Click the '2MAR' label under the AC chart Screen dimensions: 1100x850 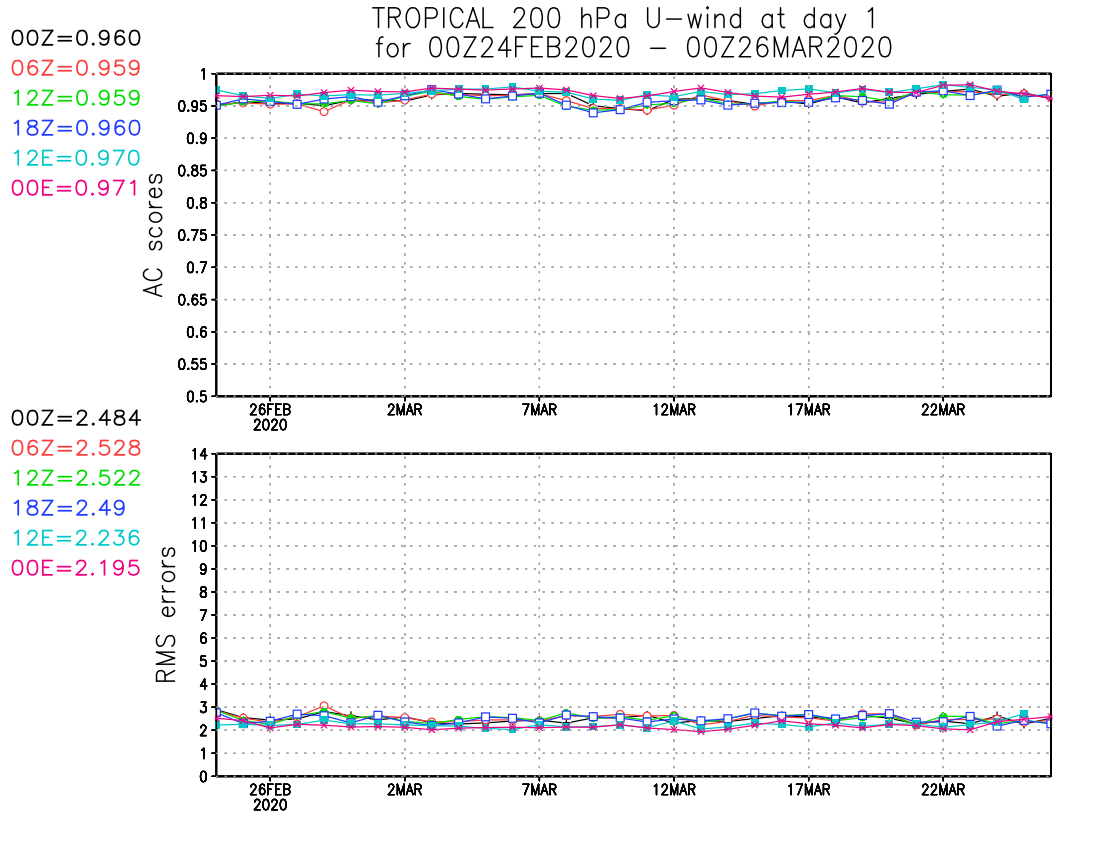(405, 410)
